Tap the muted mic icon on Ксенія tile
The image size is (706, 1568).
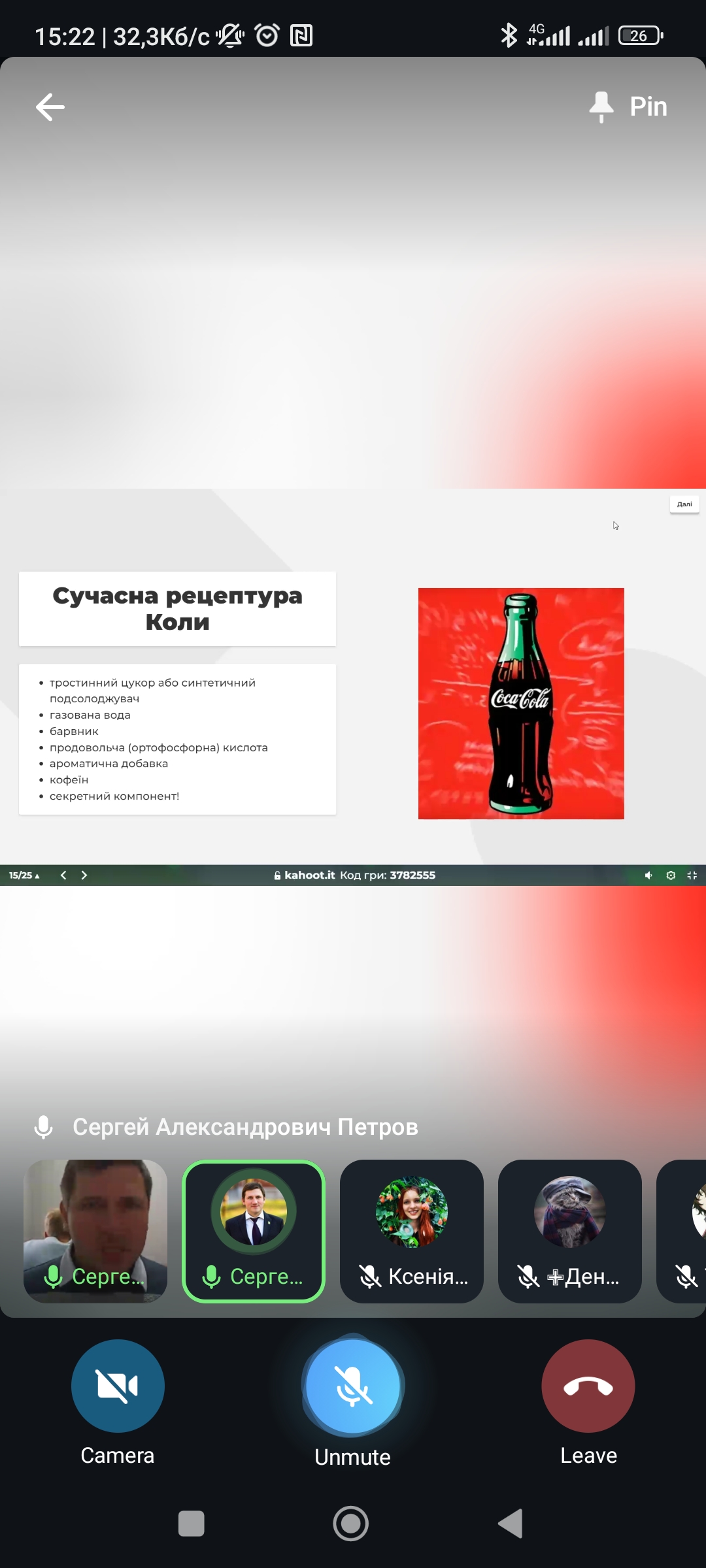[x=370, y=1276]
